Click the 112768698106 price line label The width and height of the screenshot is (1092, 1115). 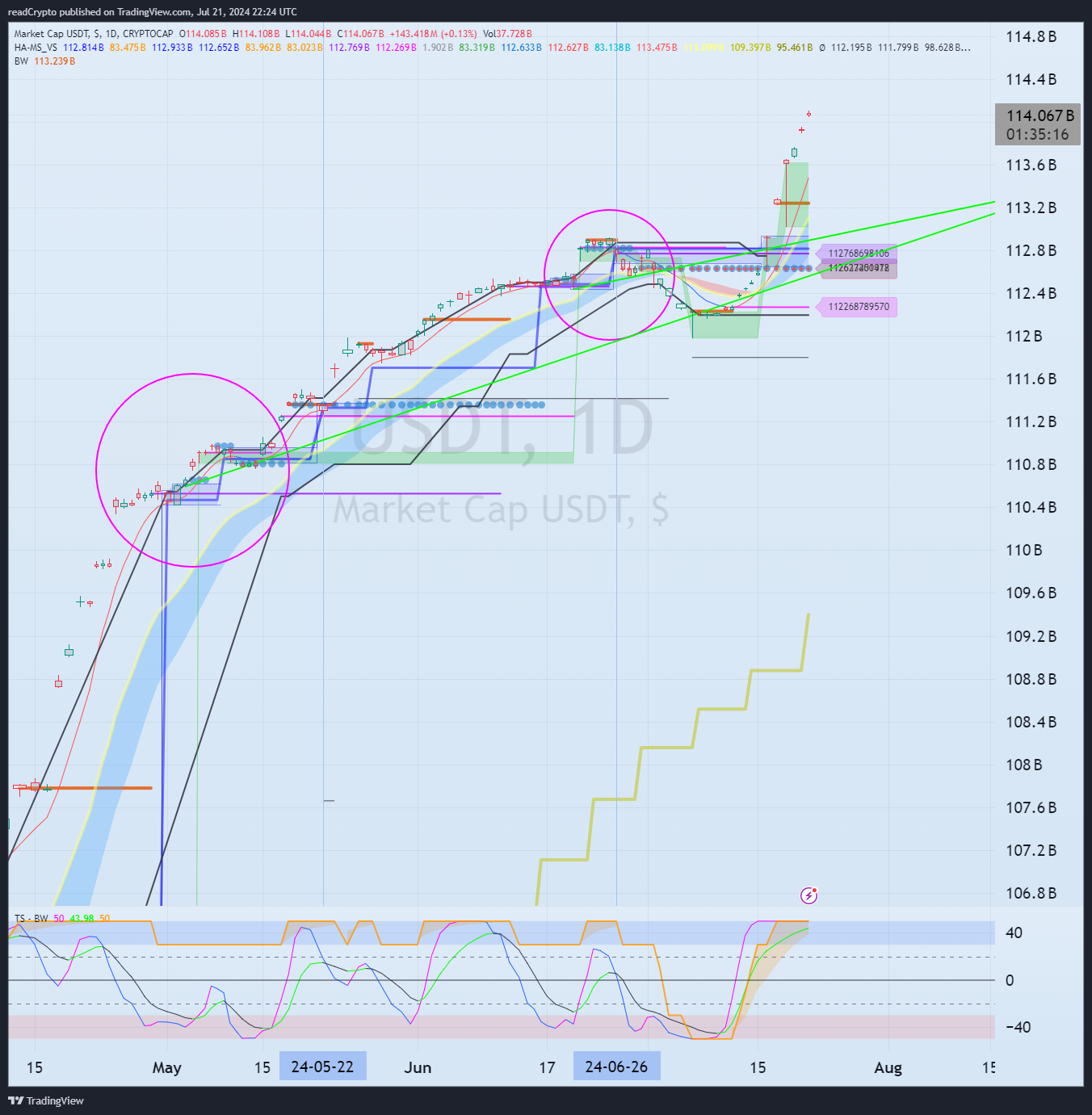859,254
